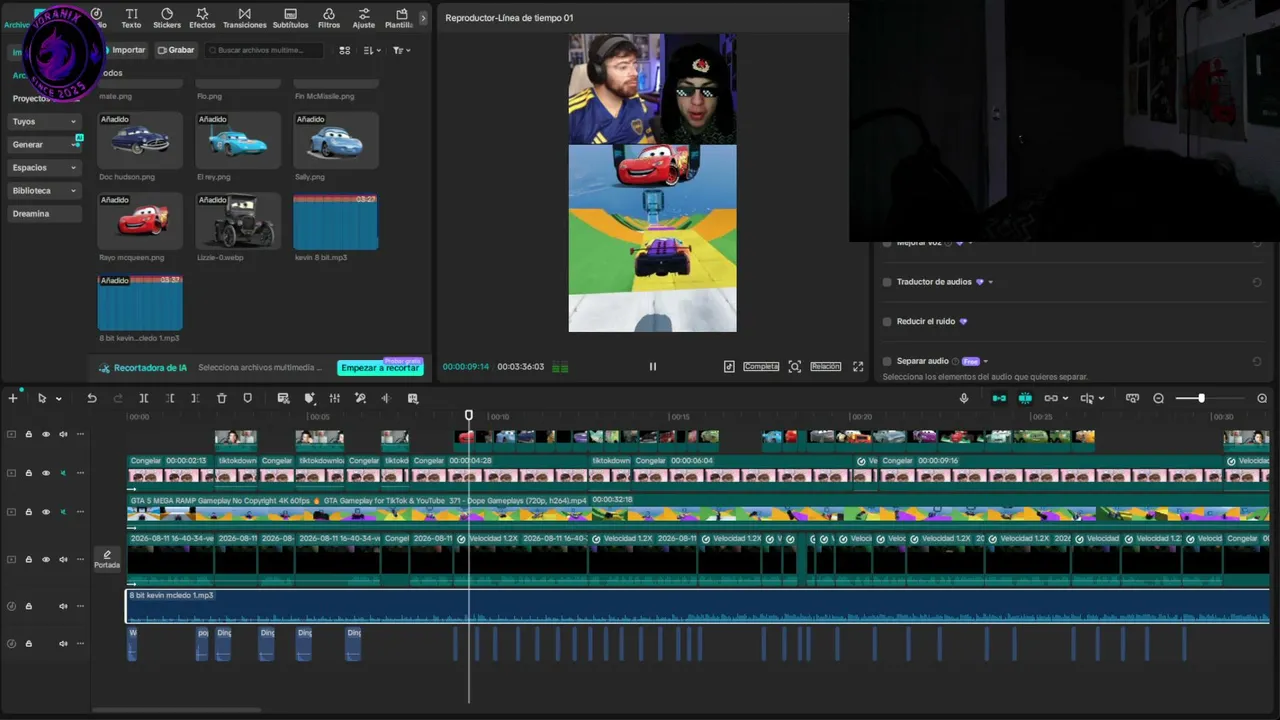
Task: Split the clip at the playhead
Action: tap(144, 398)
